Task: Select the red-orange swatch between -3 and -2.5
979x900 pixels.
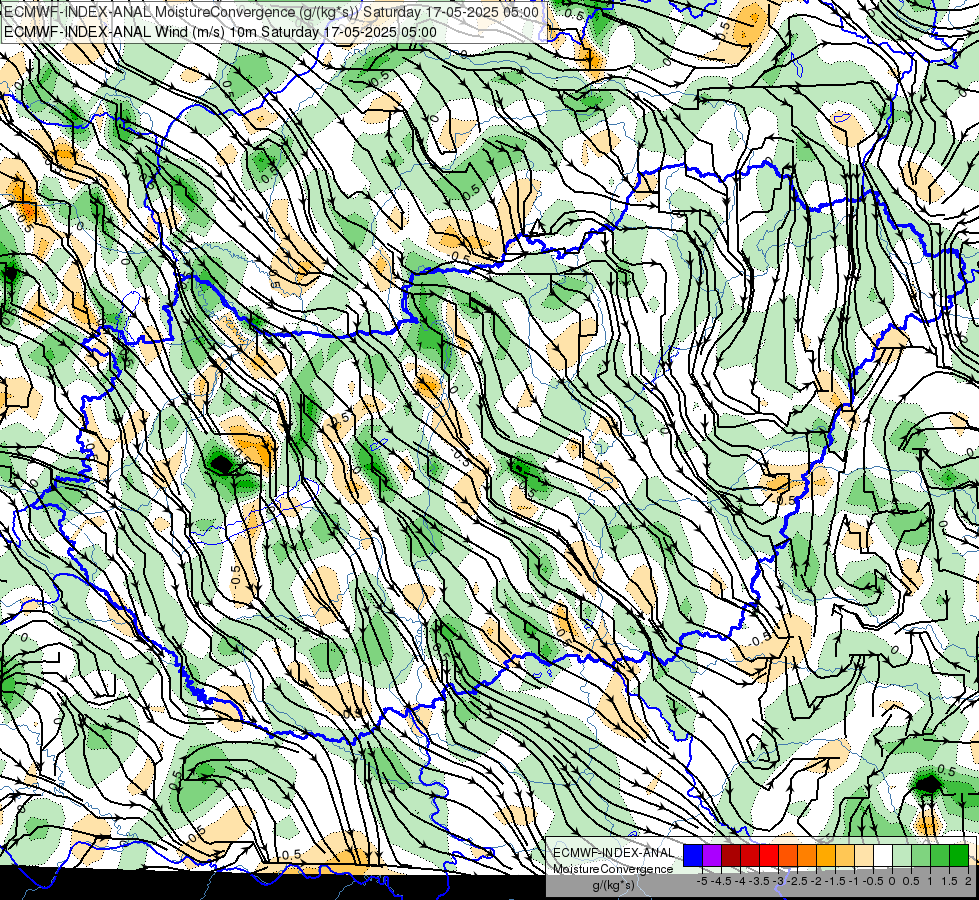Action: 788,855
